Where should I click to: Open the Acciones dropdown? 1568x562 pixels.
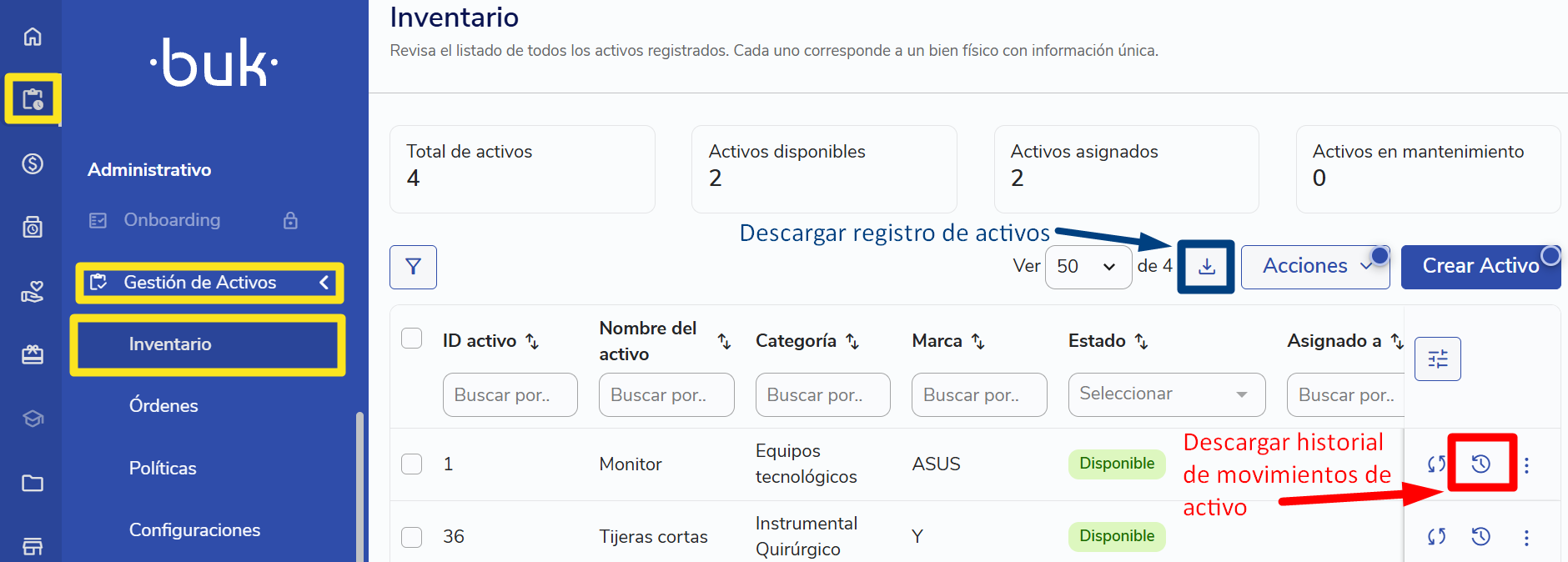[x=1315, y=267]
